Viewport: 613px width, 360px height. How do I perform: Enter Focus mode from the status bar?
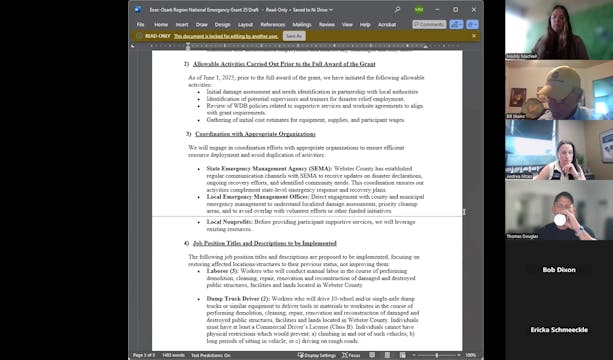coord(351,355)
